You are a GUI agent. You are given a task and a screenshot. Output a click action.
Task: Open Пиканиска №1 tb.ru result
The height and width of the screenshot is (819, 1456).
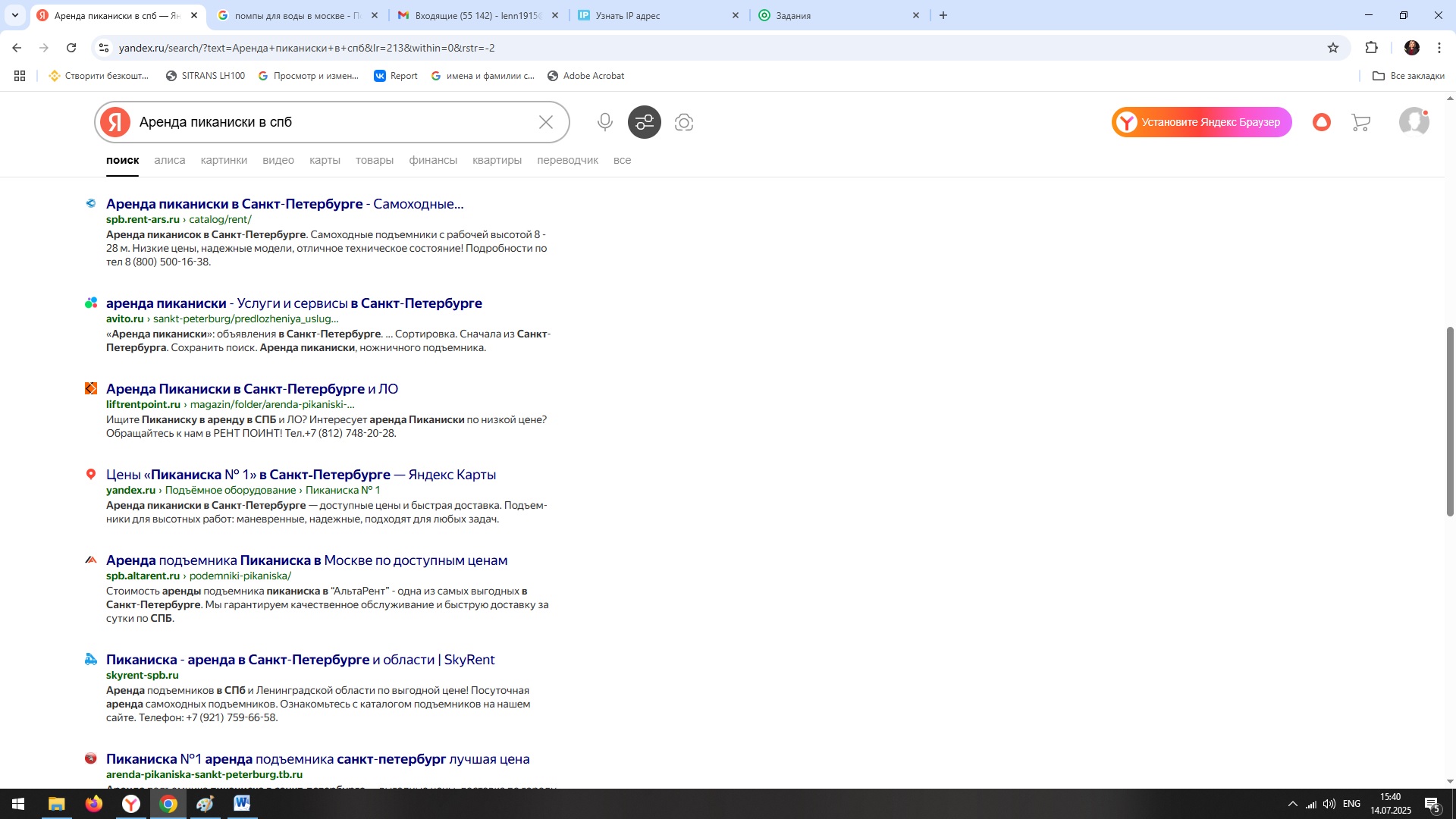(x=318, y=759)
